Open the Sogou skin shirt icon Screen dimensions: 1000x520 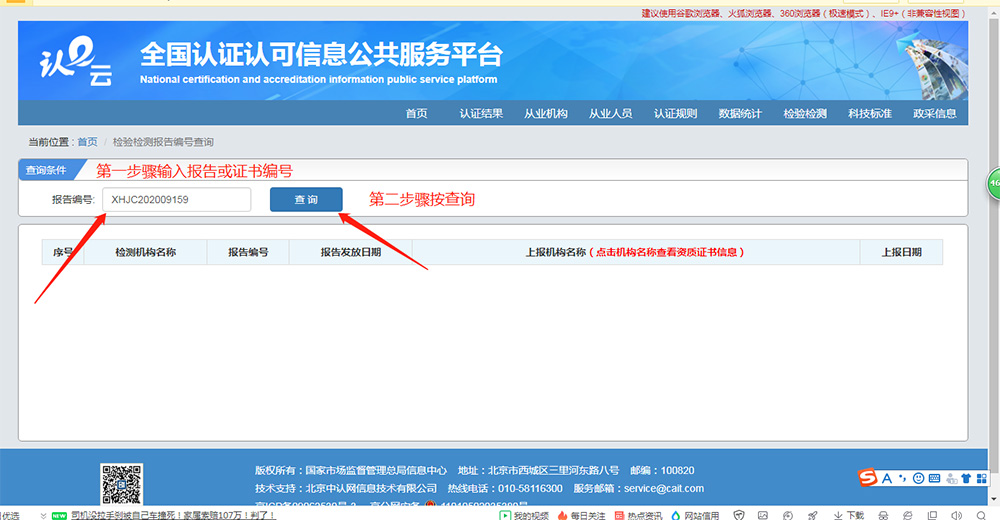[966, 479]
